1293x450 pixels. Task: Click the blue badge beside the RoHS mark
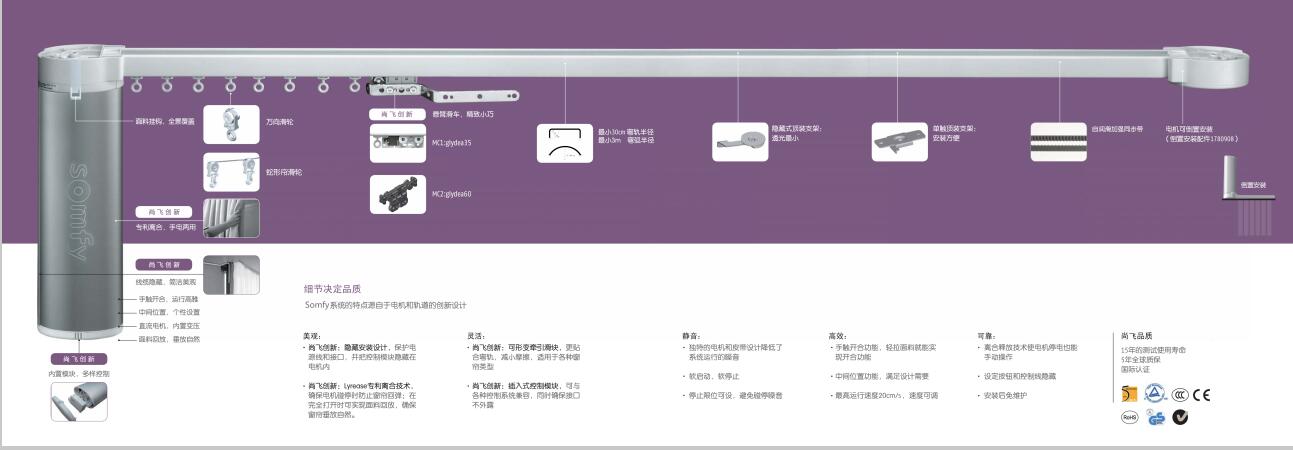1156,417
